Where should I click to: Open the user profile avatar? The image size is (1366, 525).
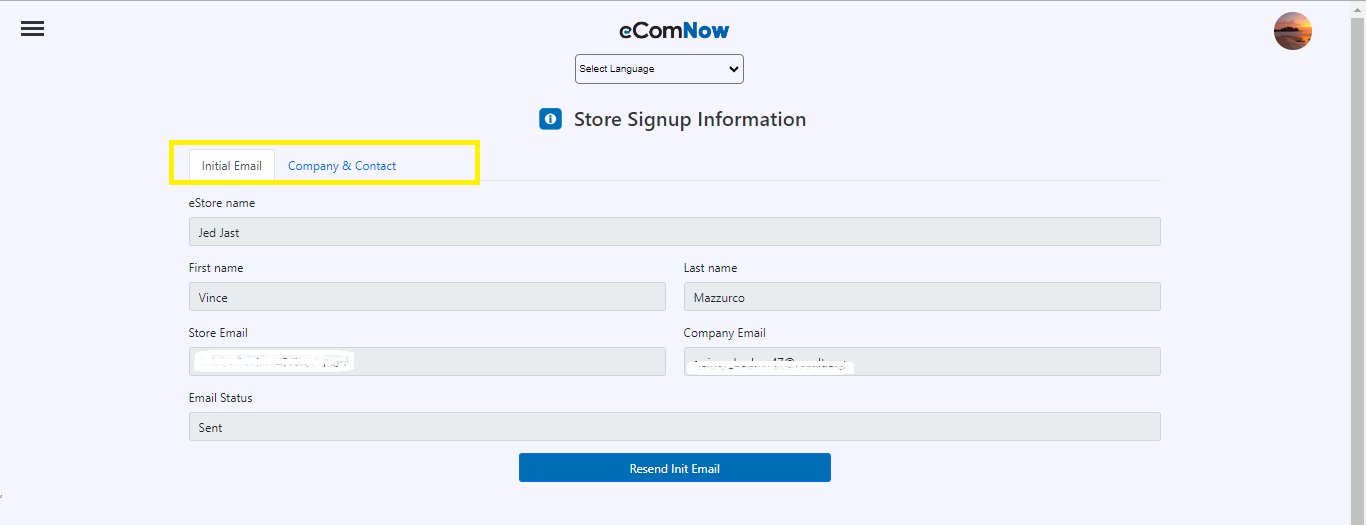click(x=1292, y=31)
